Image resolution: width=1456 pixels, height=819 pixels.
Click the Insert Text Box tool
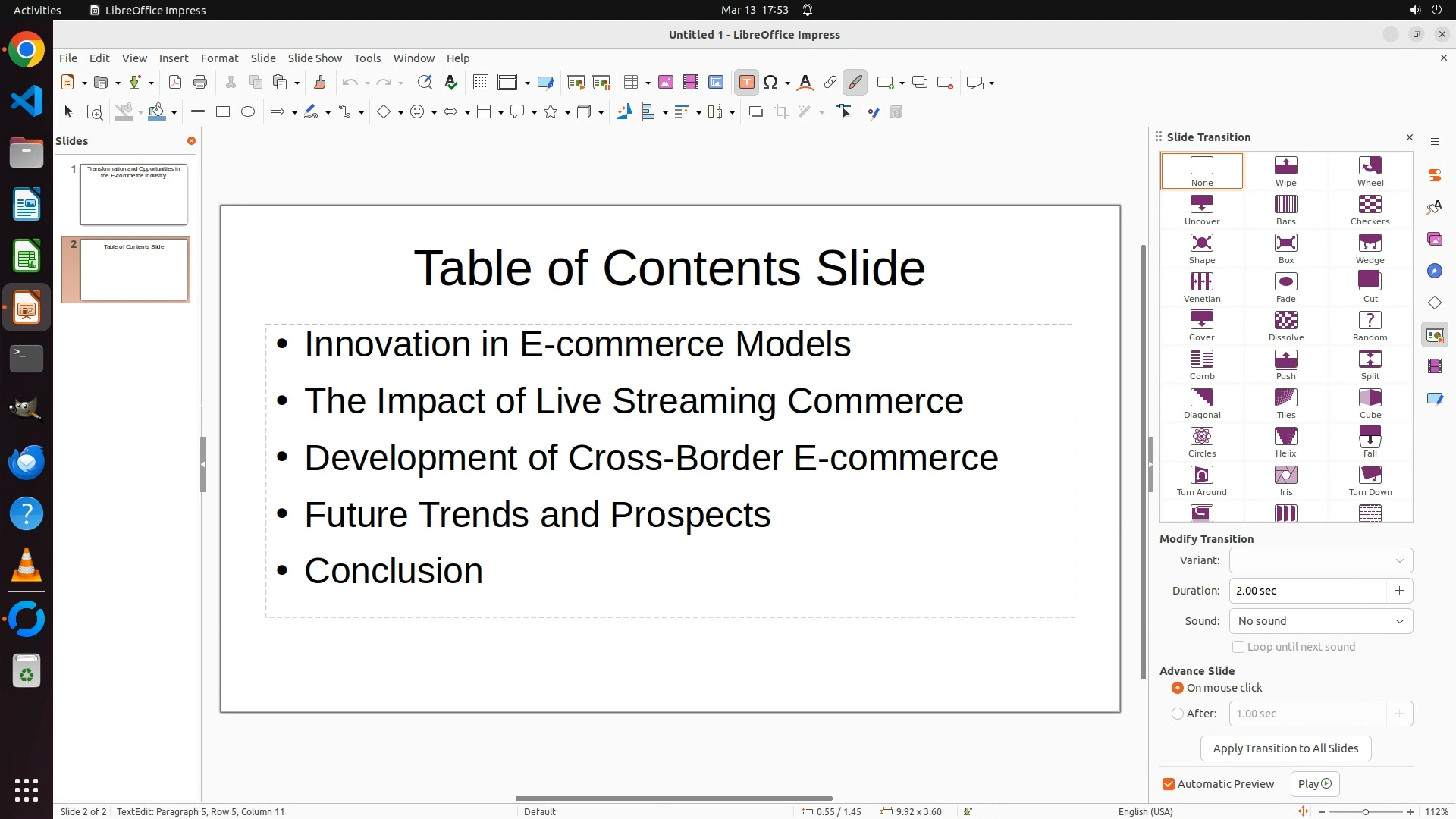(746, 83)
